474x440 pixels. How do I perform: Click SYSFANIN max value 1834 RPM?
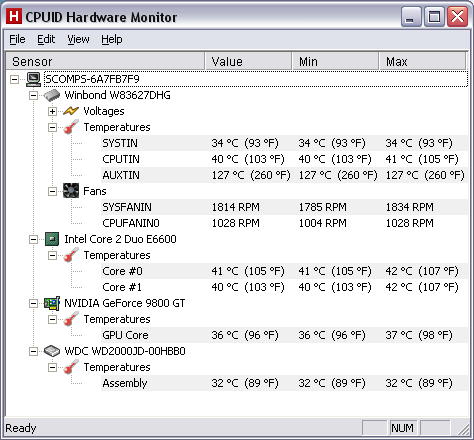[x=410, y=207]
